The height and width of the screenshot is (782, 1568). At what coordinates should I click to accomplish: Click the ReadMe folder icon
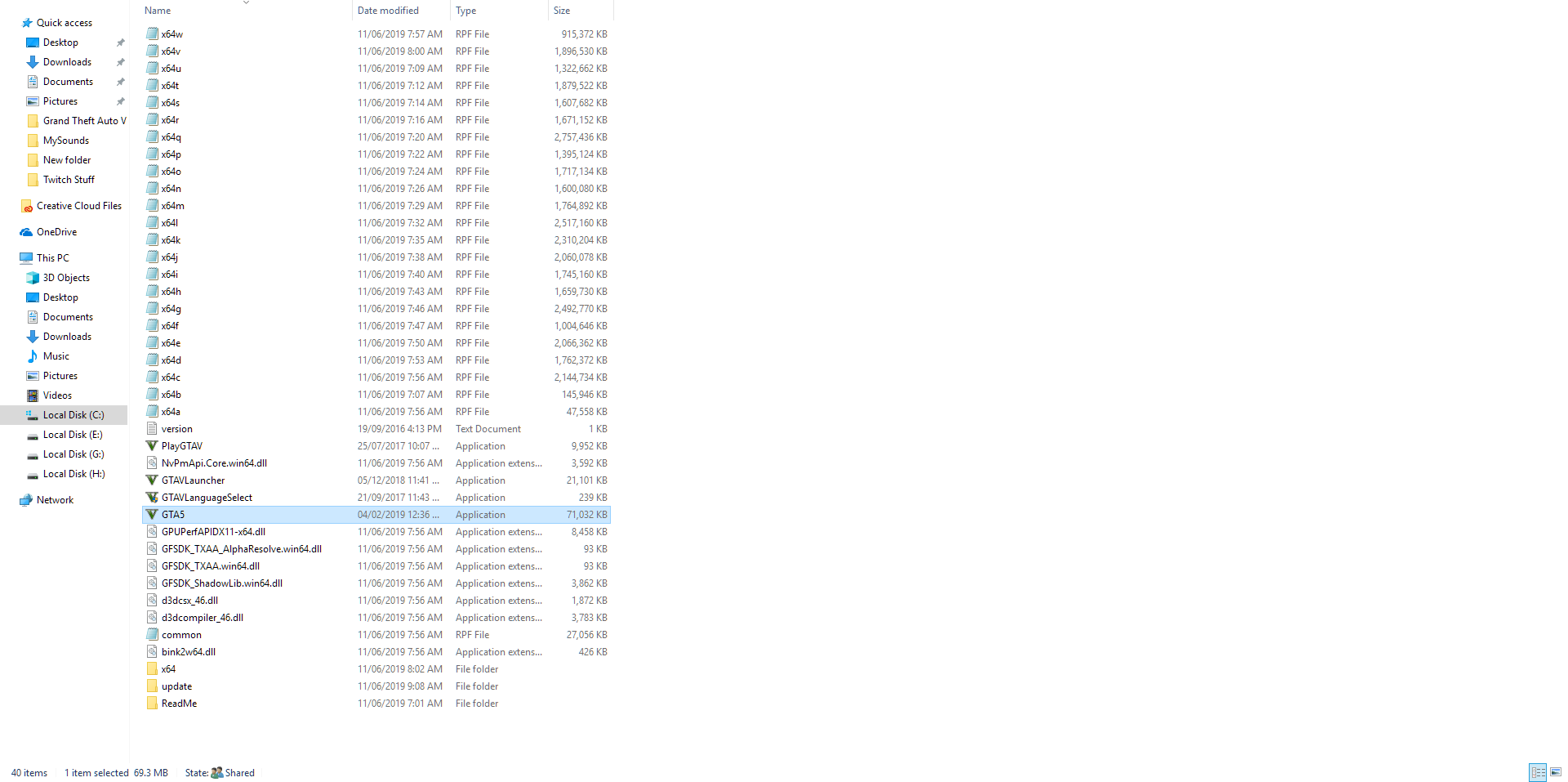pyautogui.click(x=152, y=704)
